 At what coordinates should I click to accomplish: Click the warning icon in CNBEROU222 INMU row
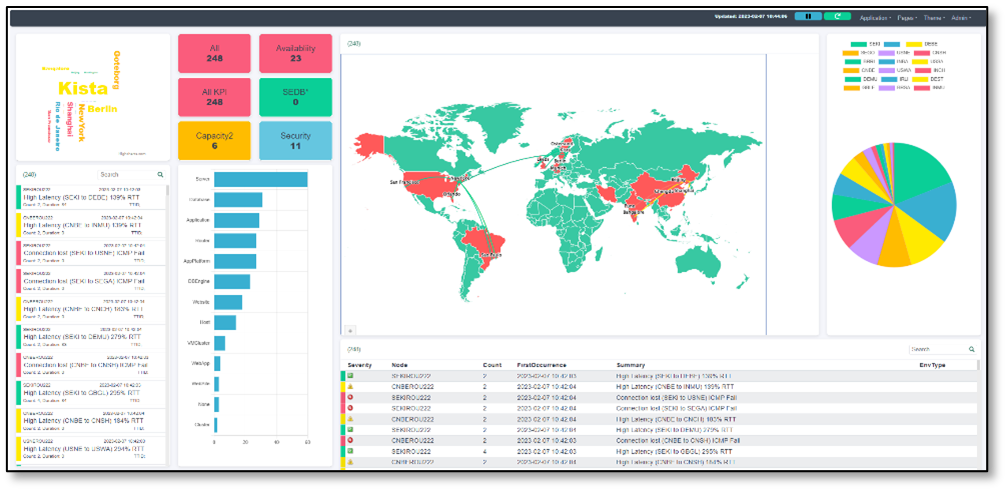tap(350, 386)
